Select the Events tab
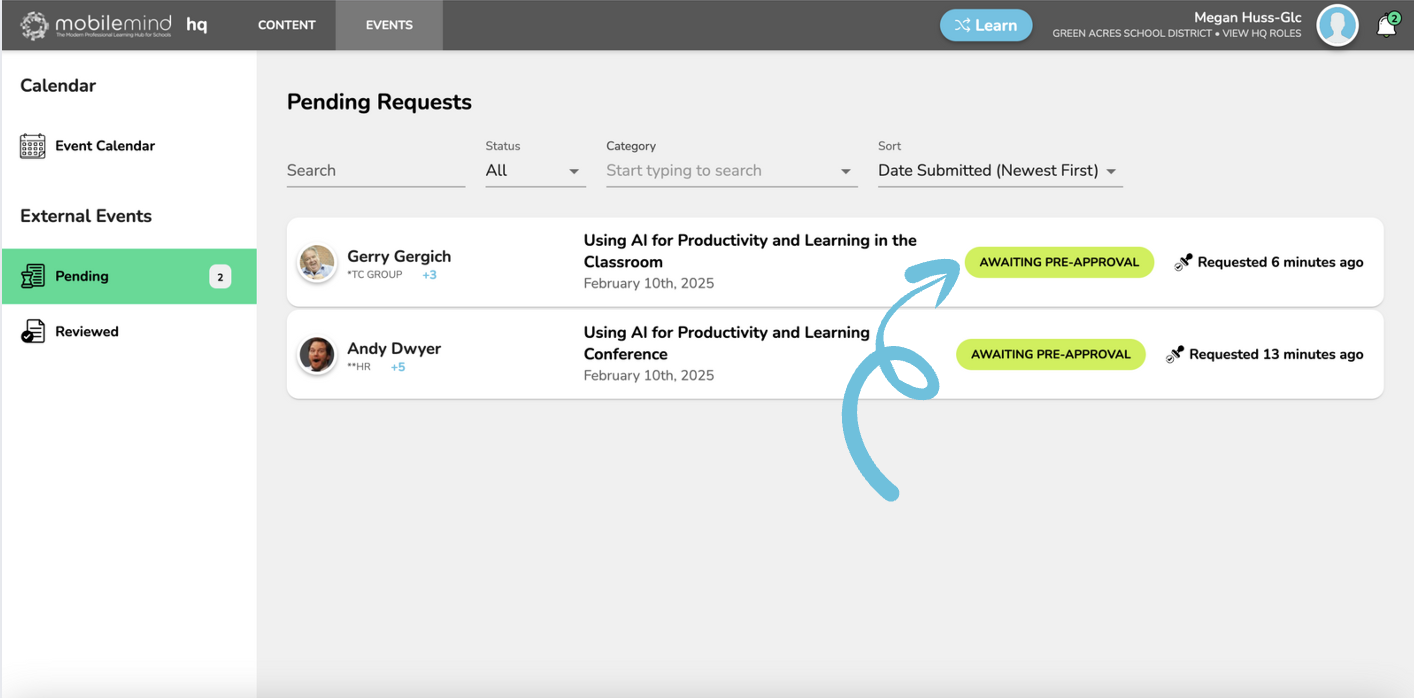Screen dimensions: 1414x698 coord(389,25)
